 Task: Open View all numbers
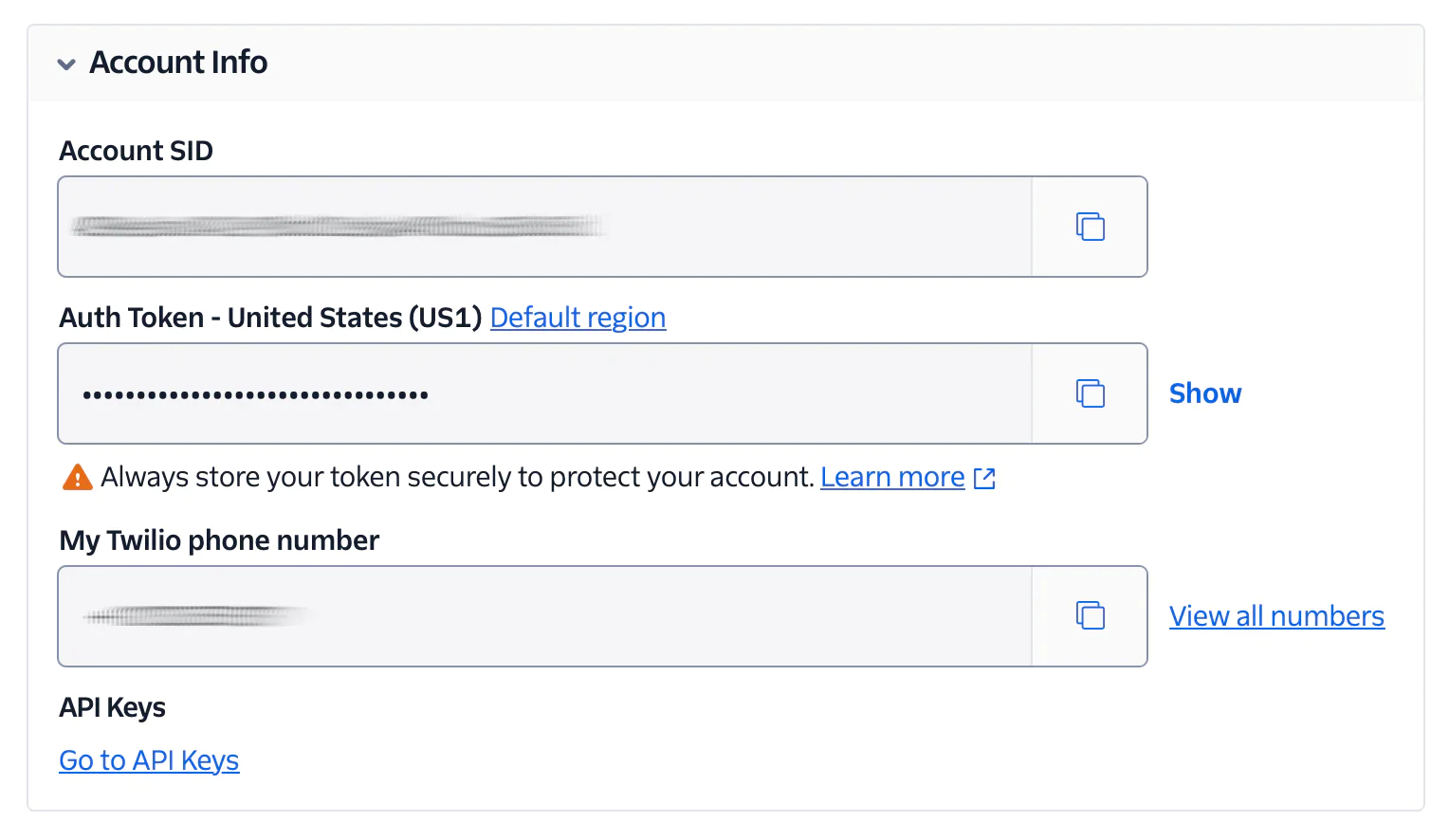pos(1275,615)
